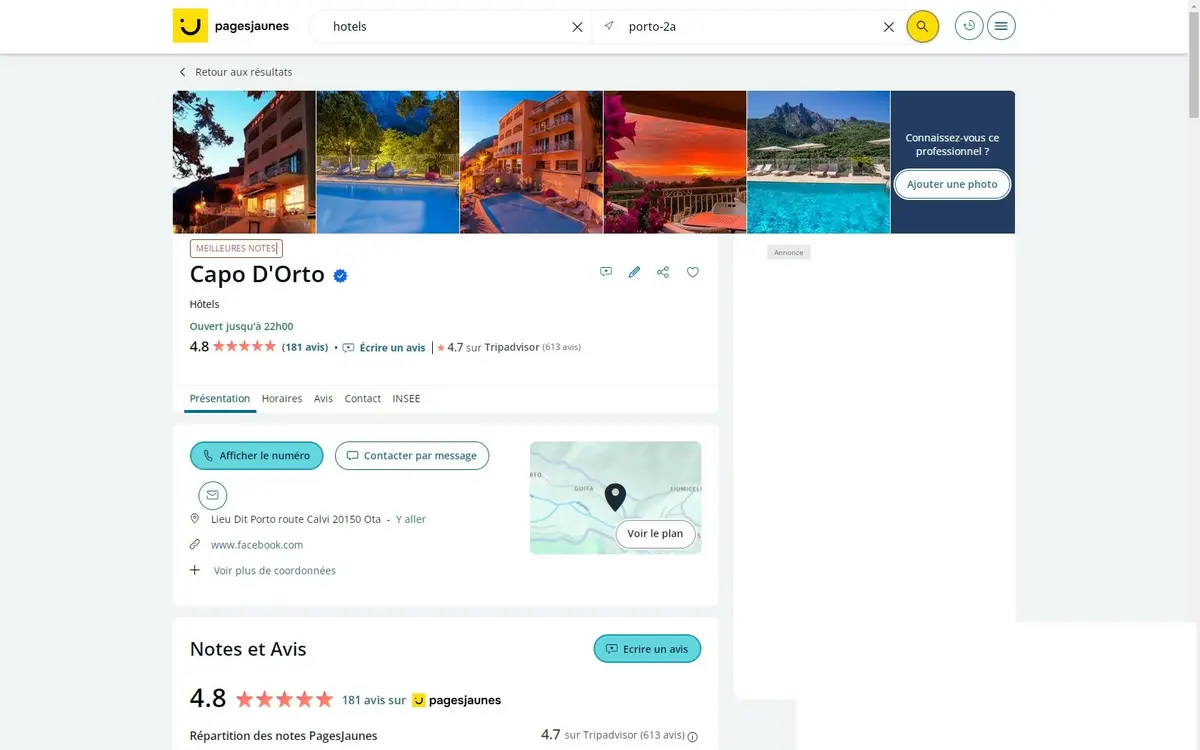Image resolution: width=1200 pixels, height=750 pixels.
Task: Open the (181 avis) link near title
Action: pyautogui.click(x=305, y=347)
